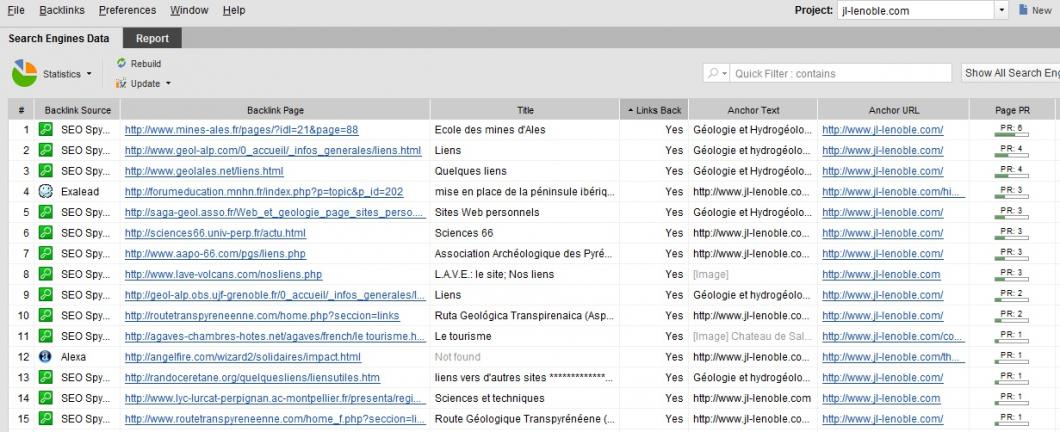Click SEO SpyGlass source icon in row 10
Screen dimensions: 1060x432
[x=45, y=315]
